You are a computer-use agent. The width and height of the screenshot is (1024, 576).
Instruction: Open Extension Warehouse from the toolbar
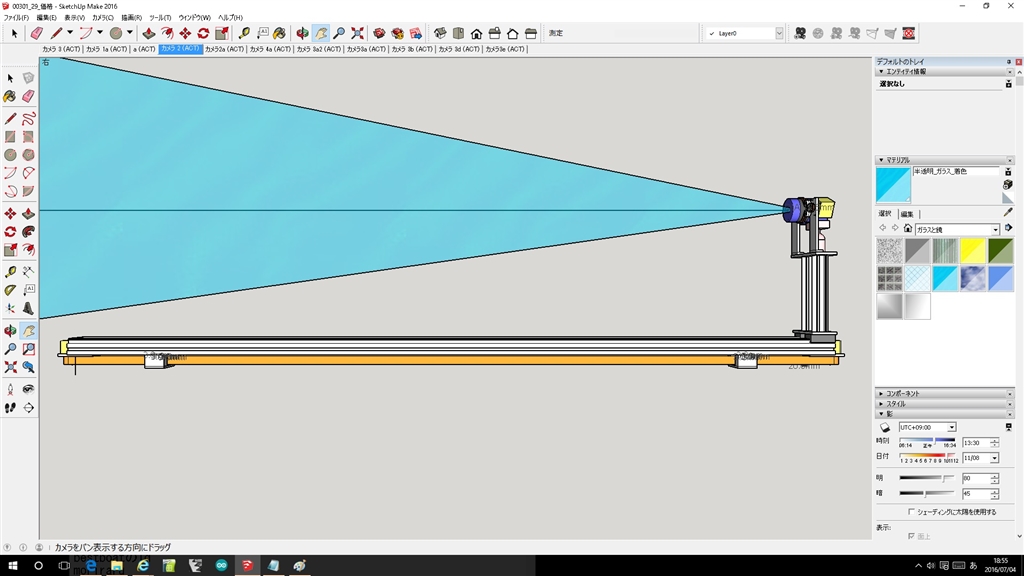point(398,33)
